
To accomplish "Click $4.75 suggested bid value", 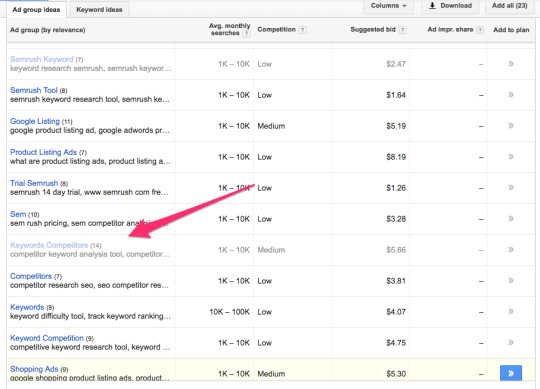I will tap(396, 343).
